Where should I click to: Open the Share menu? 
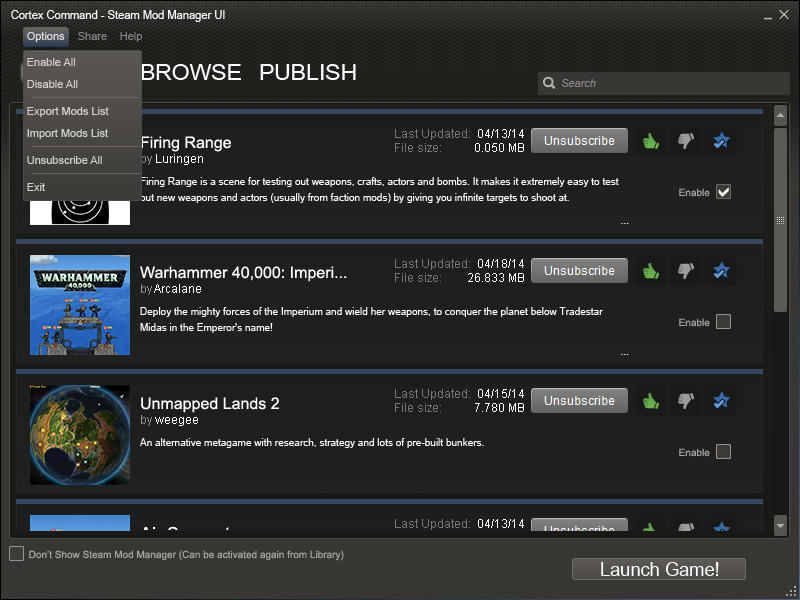point(92,36)
